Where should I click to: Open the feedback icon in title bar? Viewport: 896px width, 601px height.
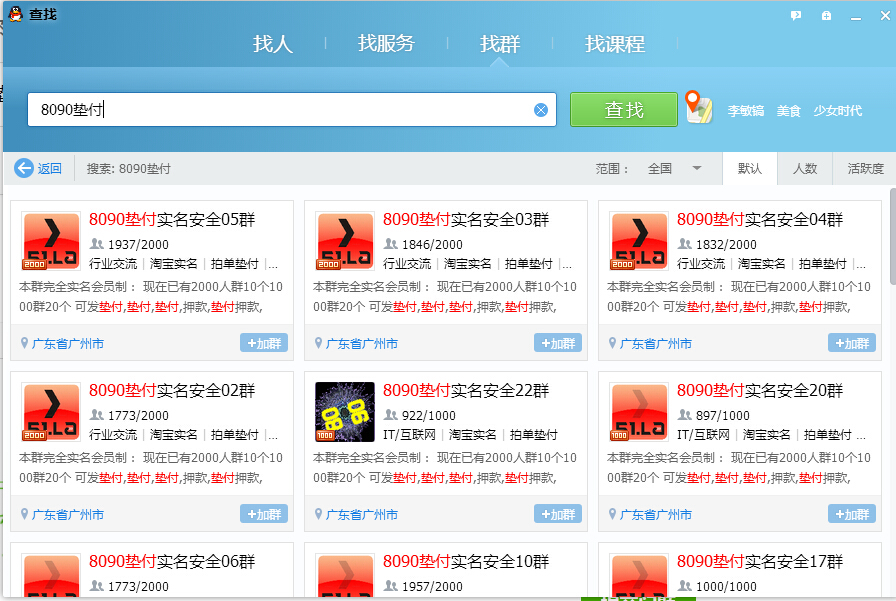coord(796,16)
